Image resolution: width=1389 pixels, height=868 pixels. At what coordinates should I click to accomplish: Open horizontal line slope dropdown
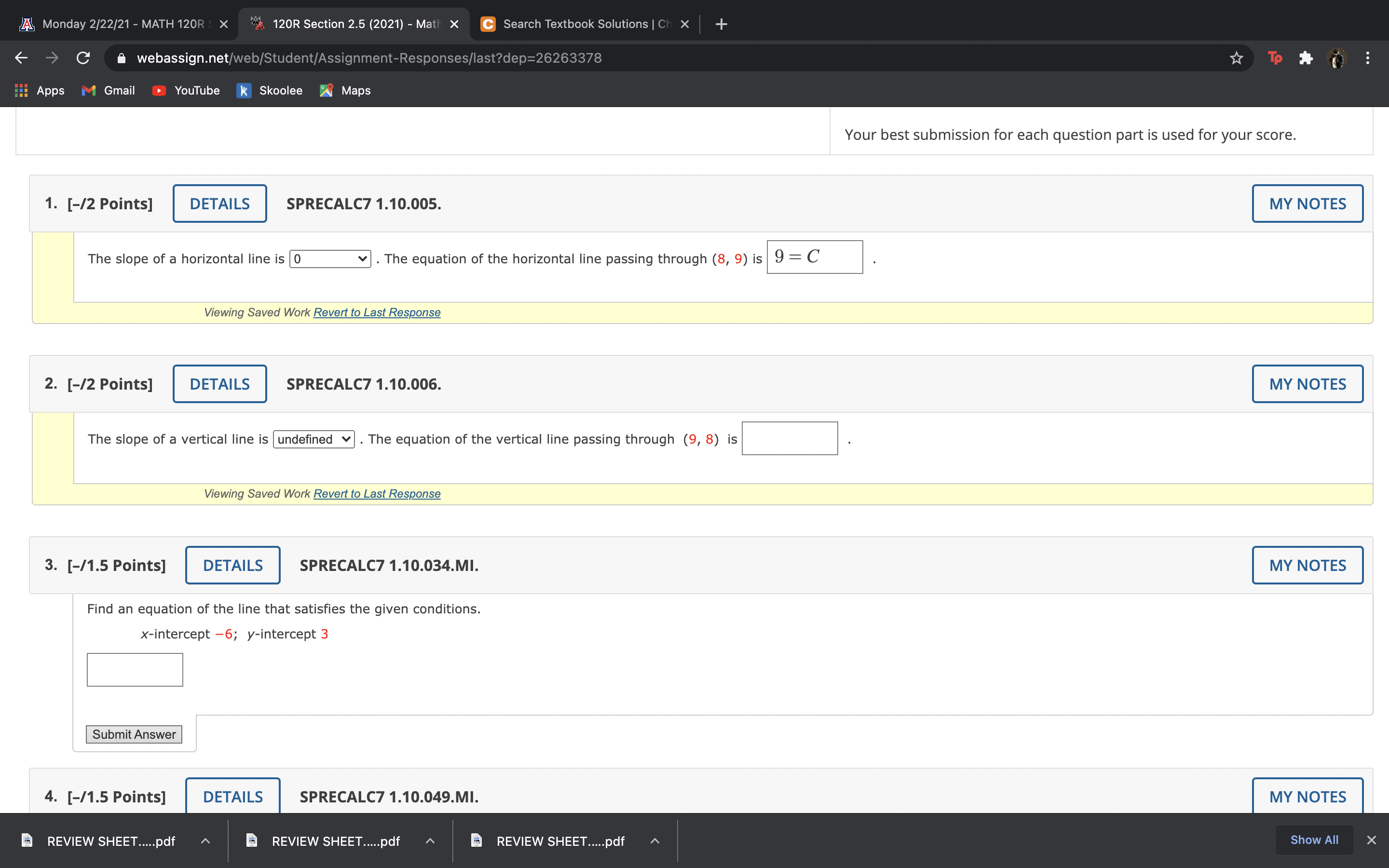330,259
